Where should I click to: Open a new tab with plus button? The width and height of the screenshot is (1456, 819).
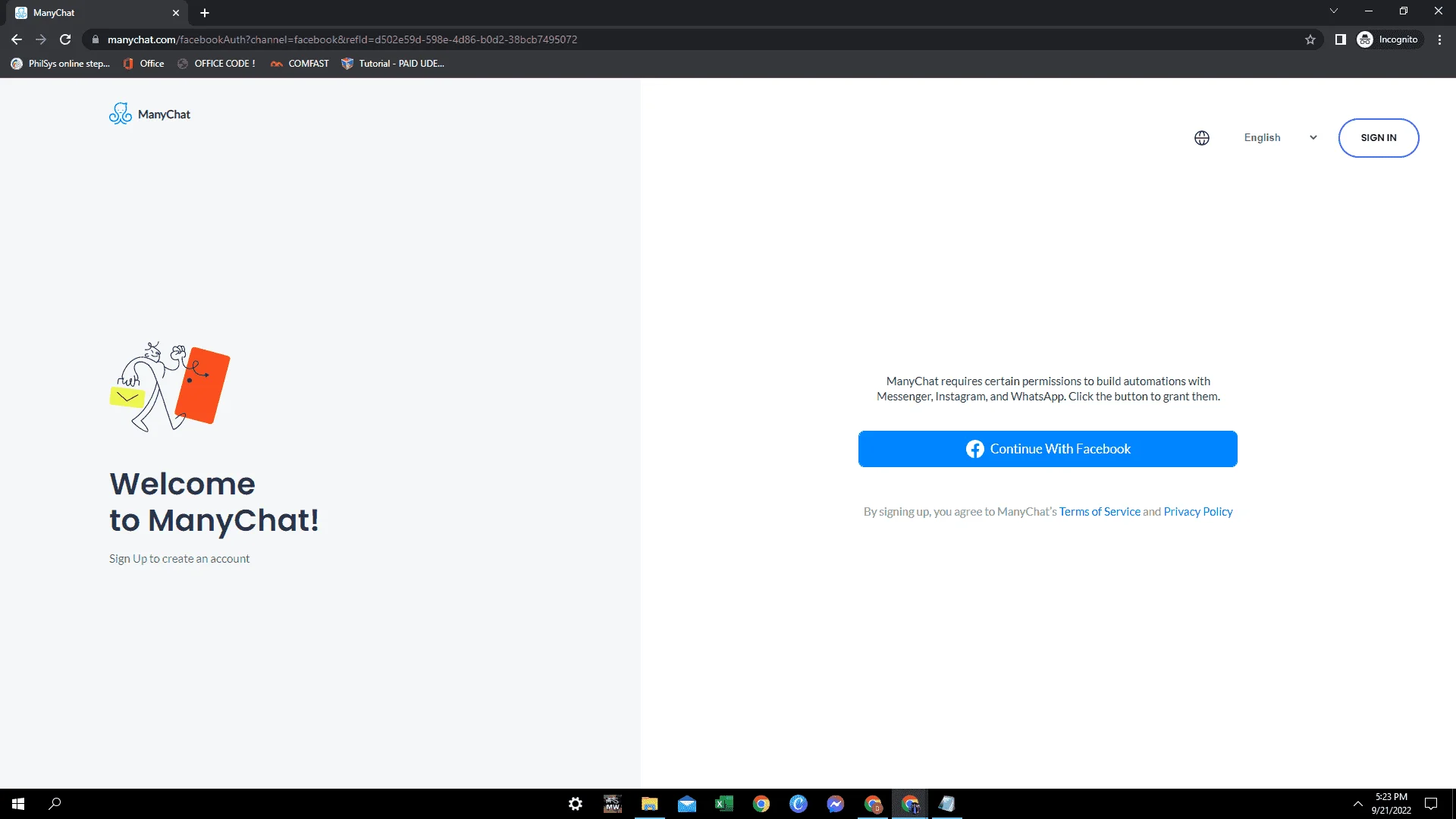point(205,13)
